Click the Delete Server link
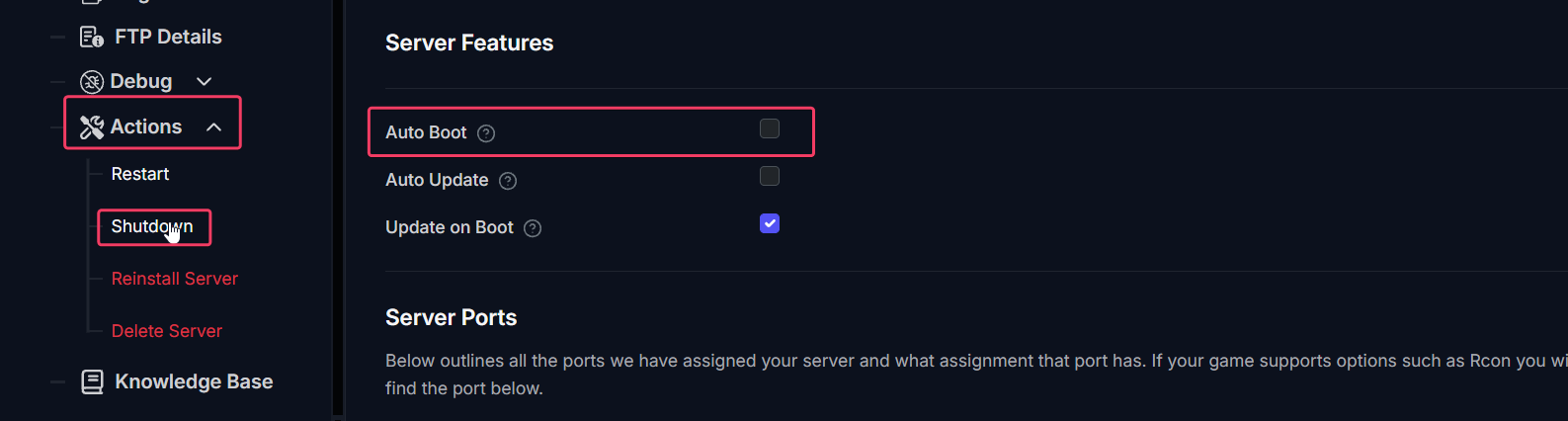This screenshot has height=421, width=1568. pos(167,331)
